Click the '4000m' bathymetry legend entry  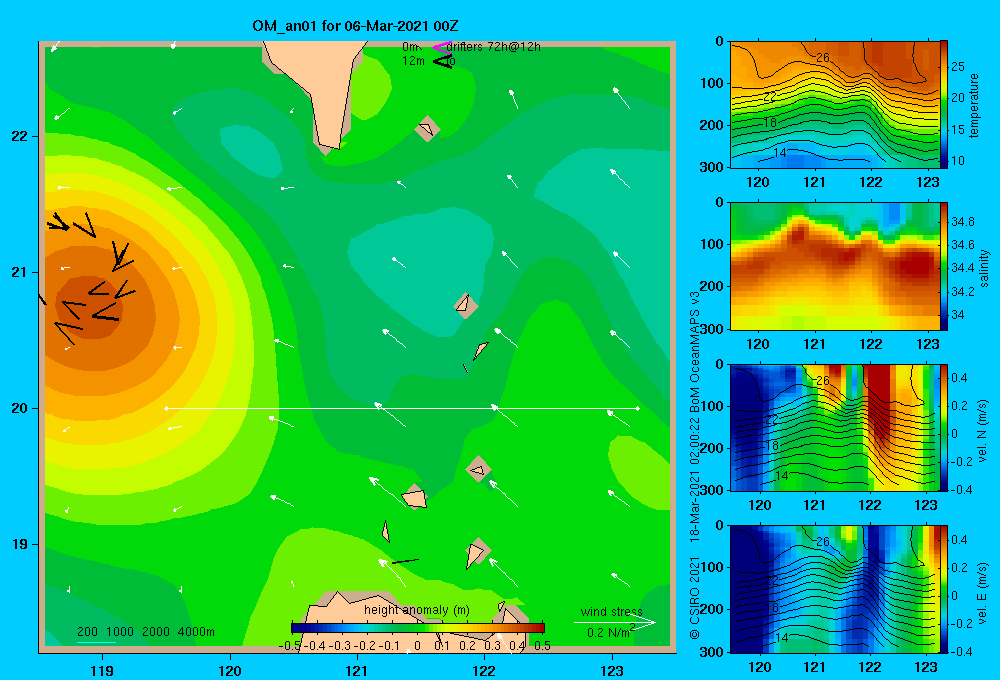tap(196, 632)
